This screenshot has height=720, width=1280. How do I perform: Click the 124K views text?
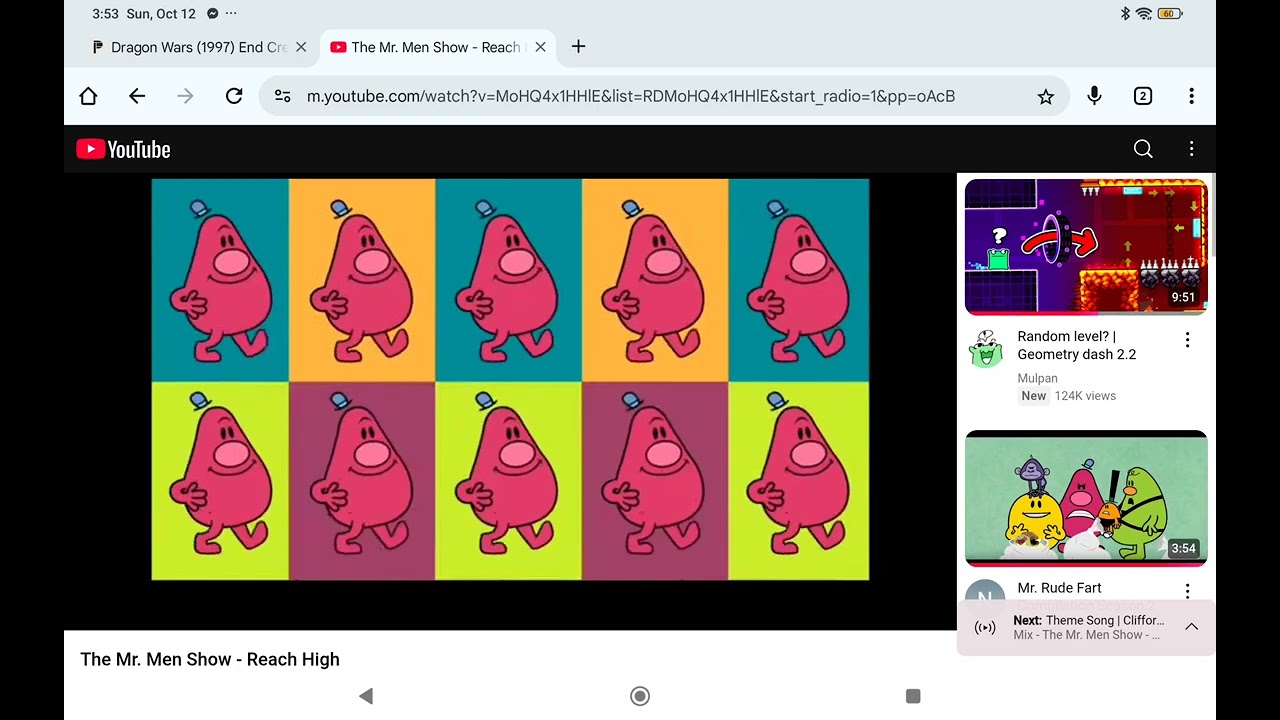pos(1085,396)
